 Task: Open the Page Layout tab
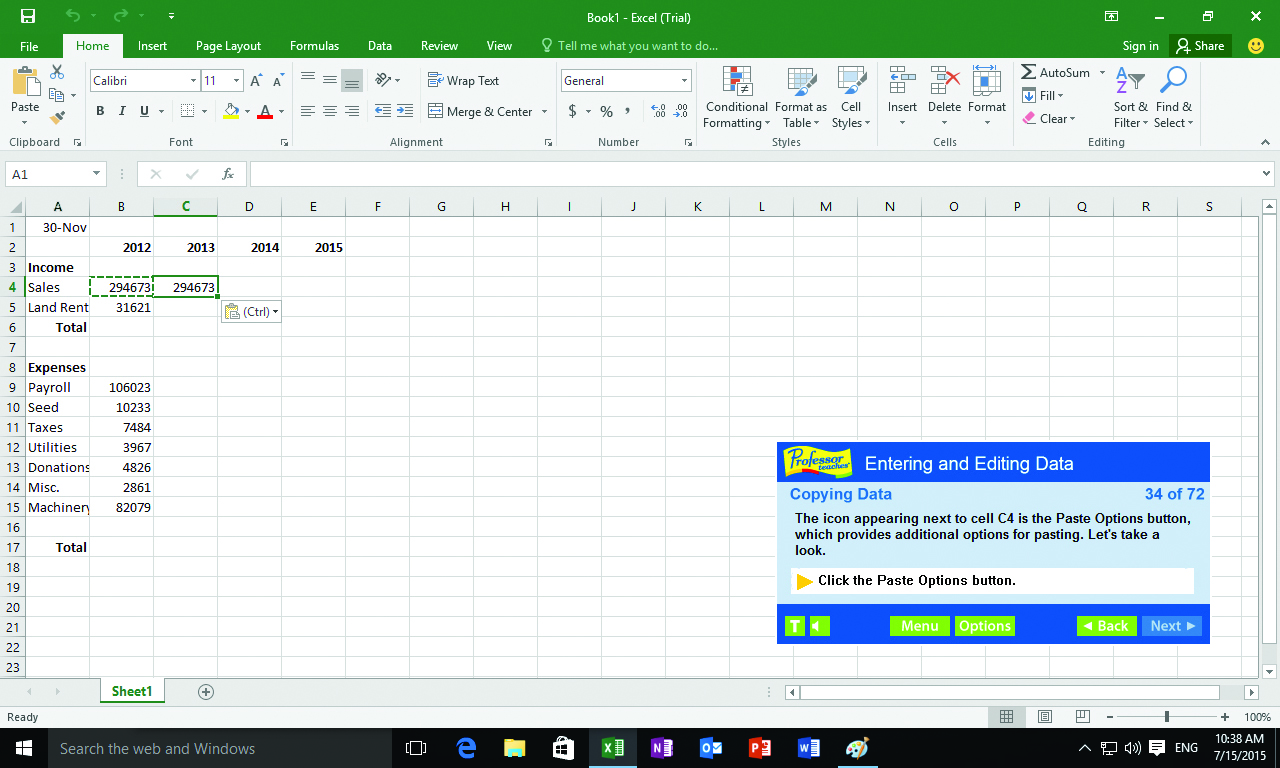228,46
